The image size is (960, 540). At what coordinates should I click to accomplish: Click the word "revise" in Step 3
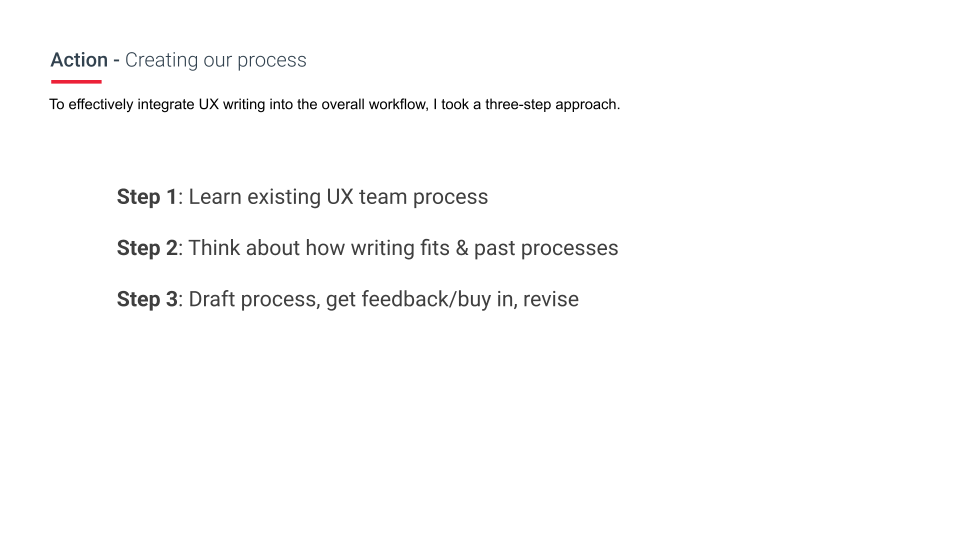click(x=550, y=299)
